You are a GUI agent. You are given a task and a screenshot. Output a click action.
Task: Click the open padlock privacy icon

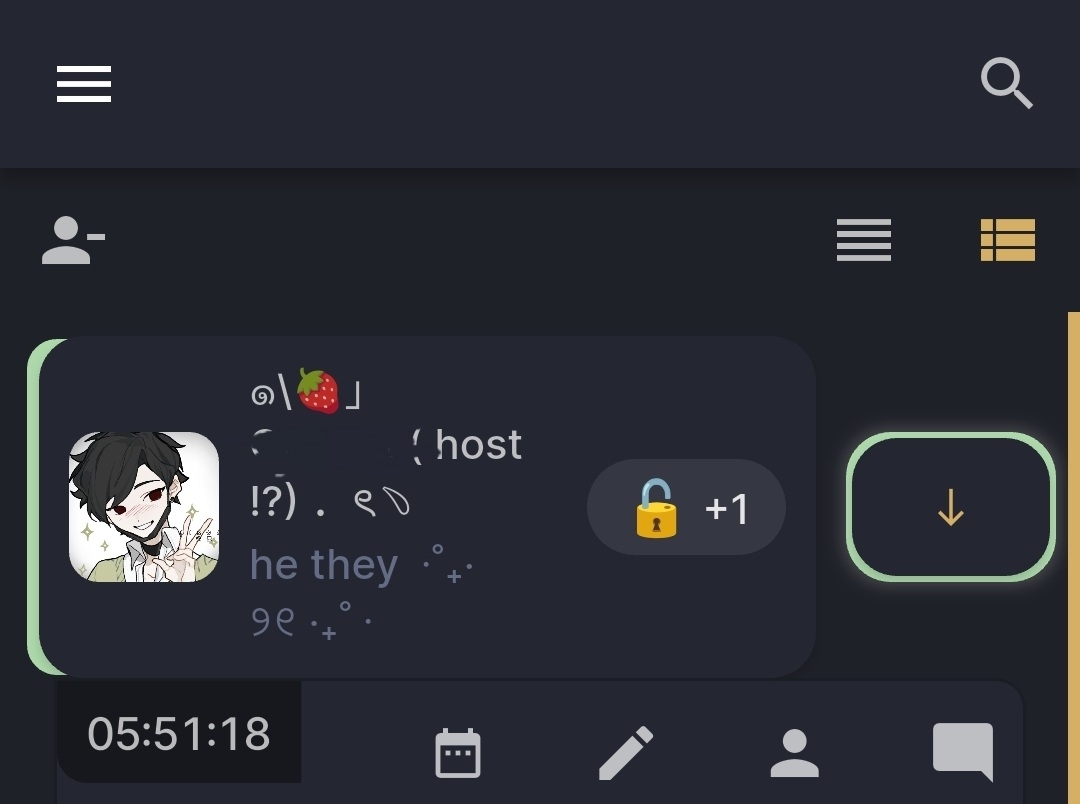(x=656, y=508)
